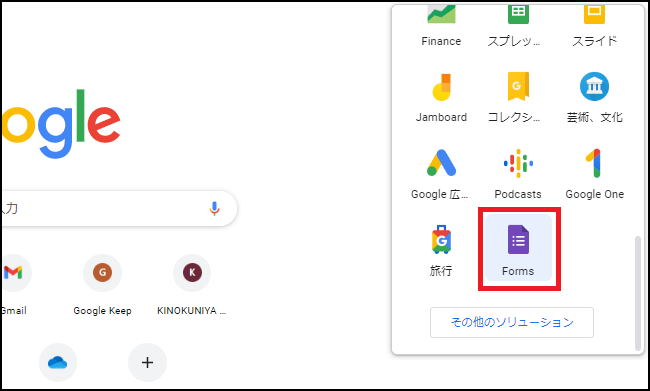Launch Google Ads app
The height and width of the screenshot is (391, 650).
tap(441, 174)
